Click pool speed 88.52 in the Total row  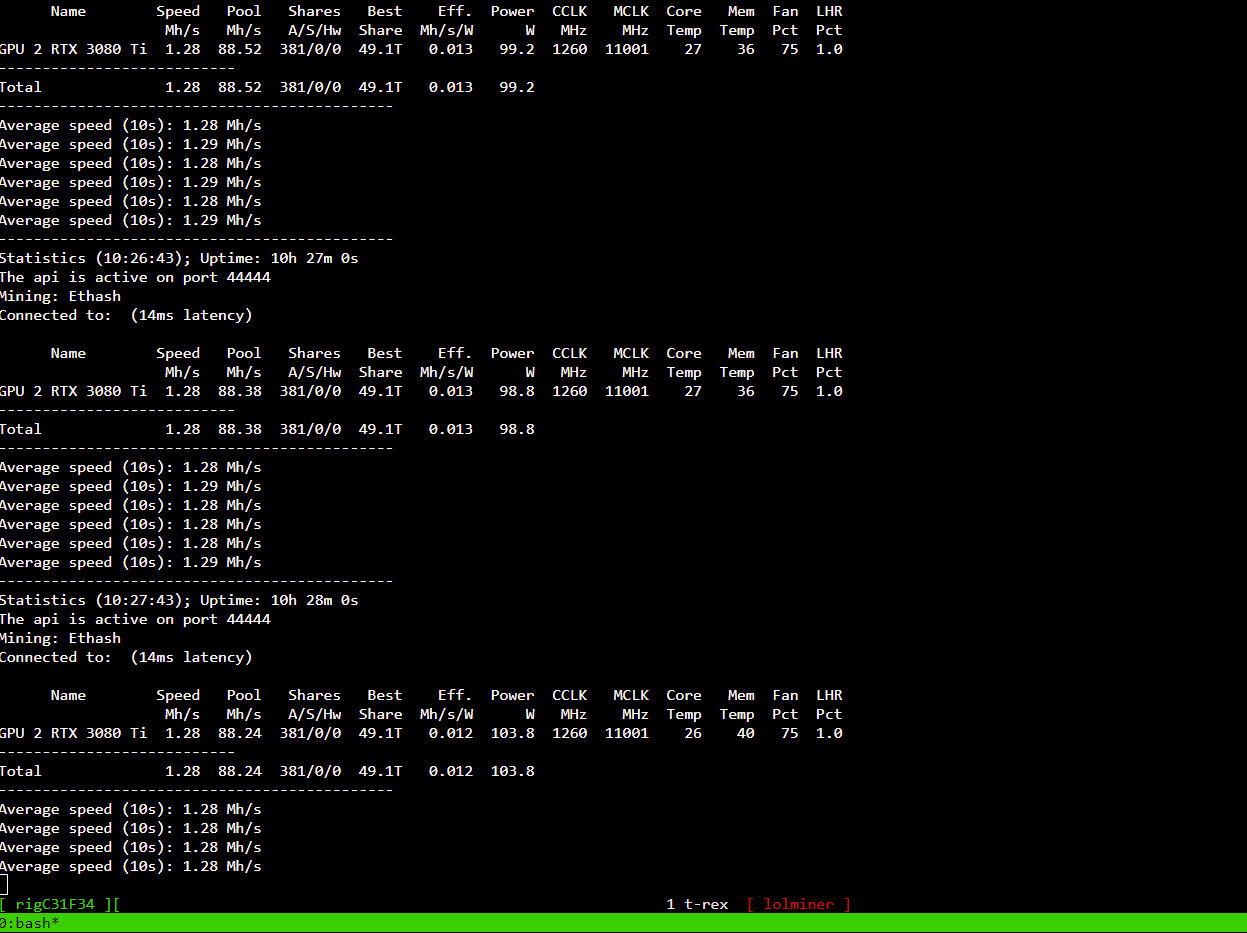point(240,87)
